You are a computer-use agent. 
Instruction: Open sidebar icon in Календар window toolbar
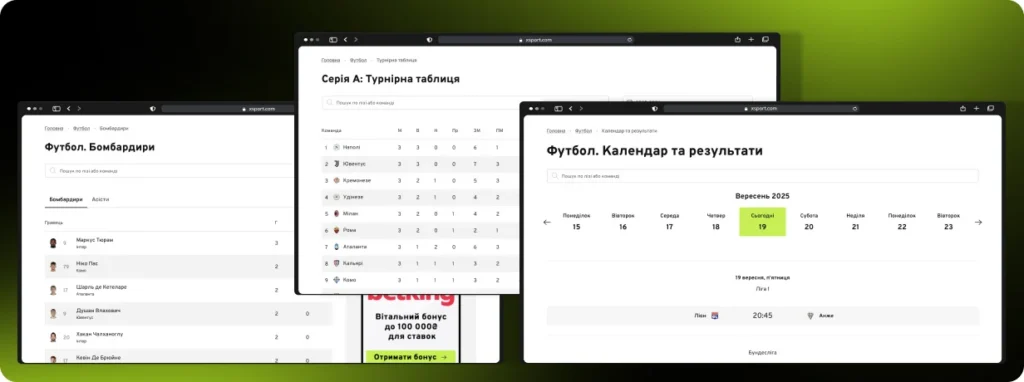(558, 108)
